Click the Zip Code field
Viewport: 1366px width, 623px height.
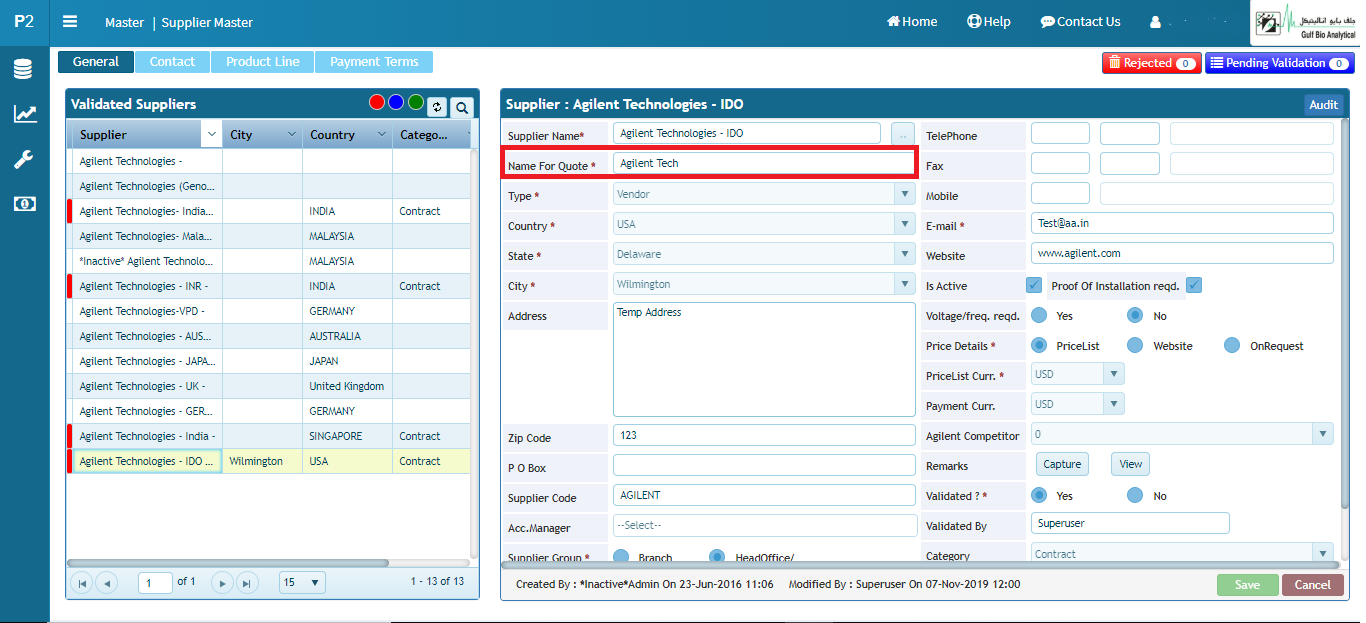point(764,435)
